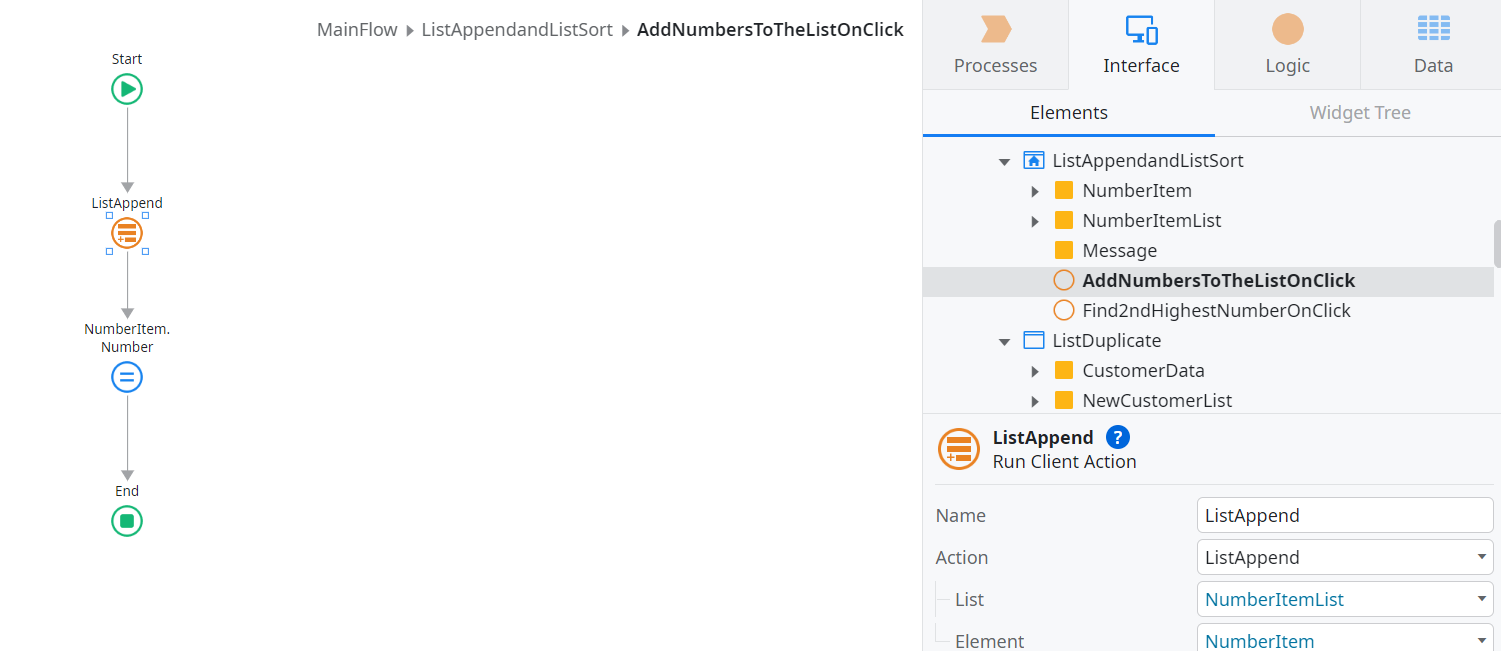Screen dimensions: 1501x651
Task: Select the Elements tab
Action: 1068,112
